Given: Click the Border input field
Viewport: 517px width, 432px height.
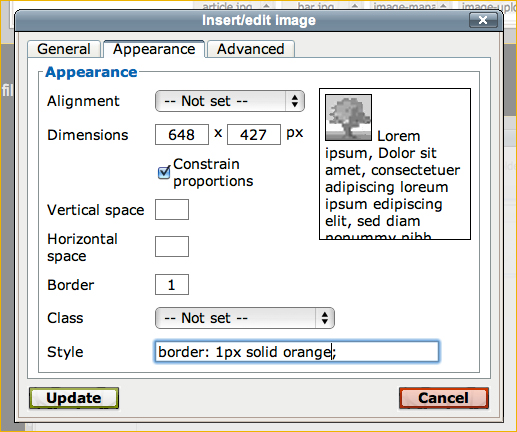Looking at the screenshot, I should click(x=172, y=285).
